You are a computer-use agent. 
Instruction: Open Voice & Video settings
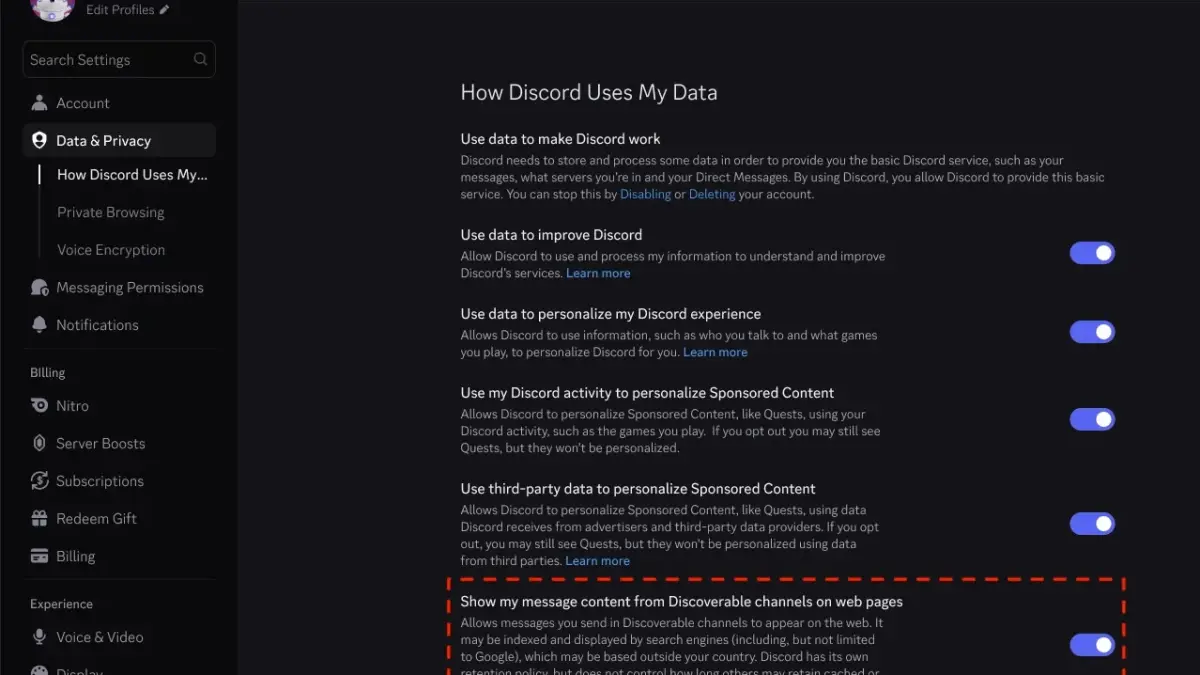119,637
